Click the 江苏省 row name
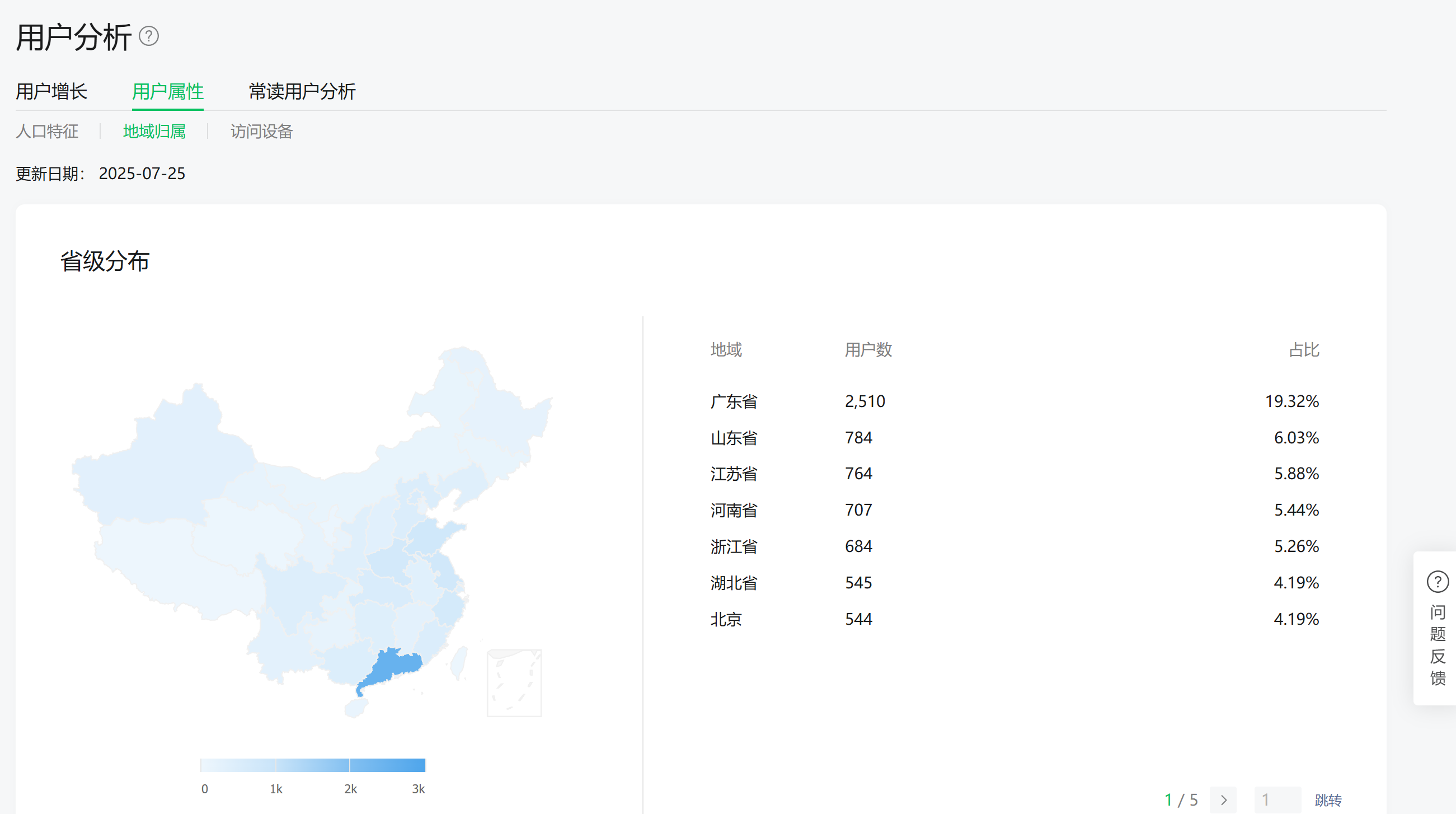The image size is (1456, 814). (x=734, y=474)
